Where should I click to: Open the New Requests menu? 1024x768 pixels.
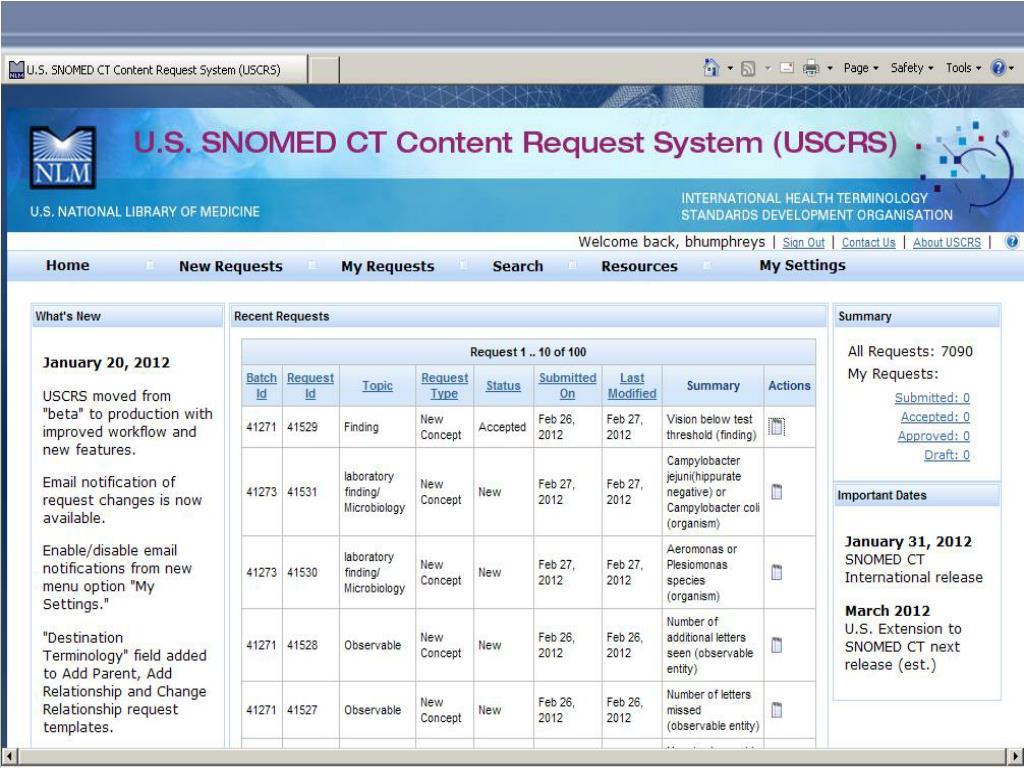pos(231,266)
